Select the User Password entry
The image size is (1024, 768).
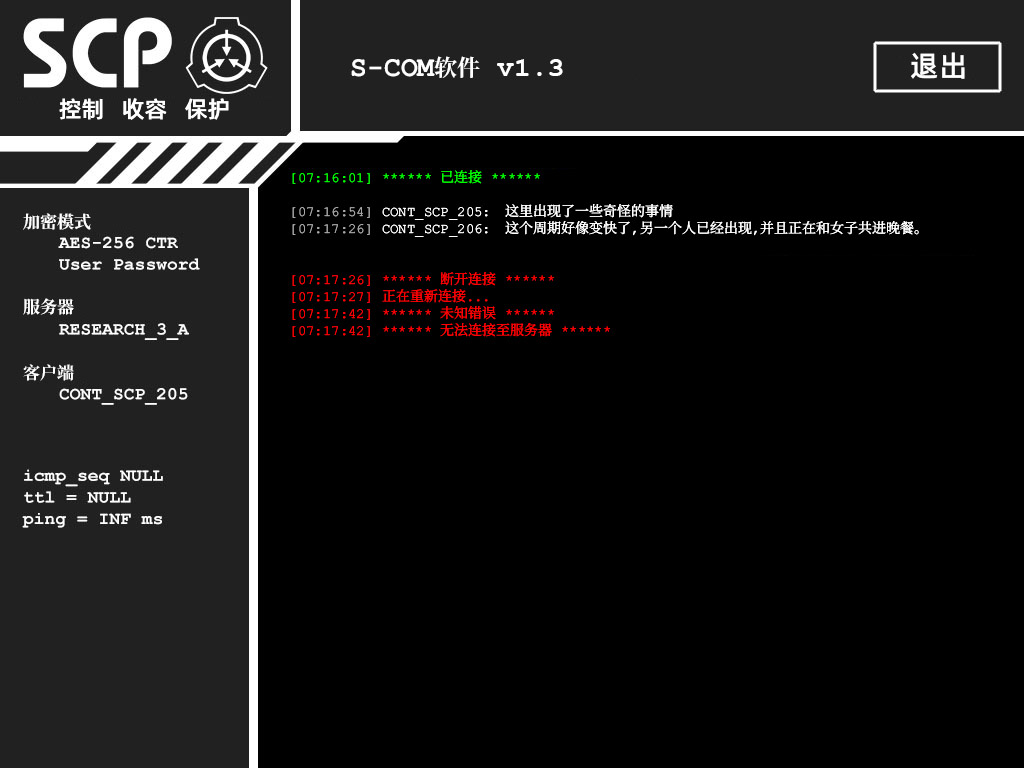[x=129, y=264]
